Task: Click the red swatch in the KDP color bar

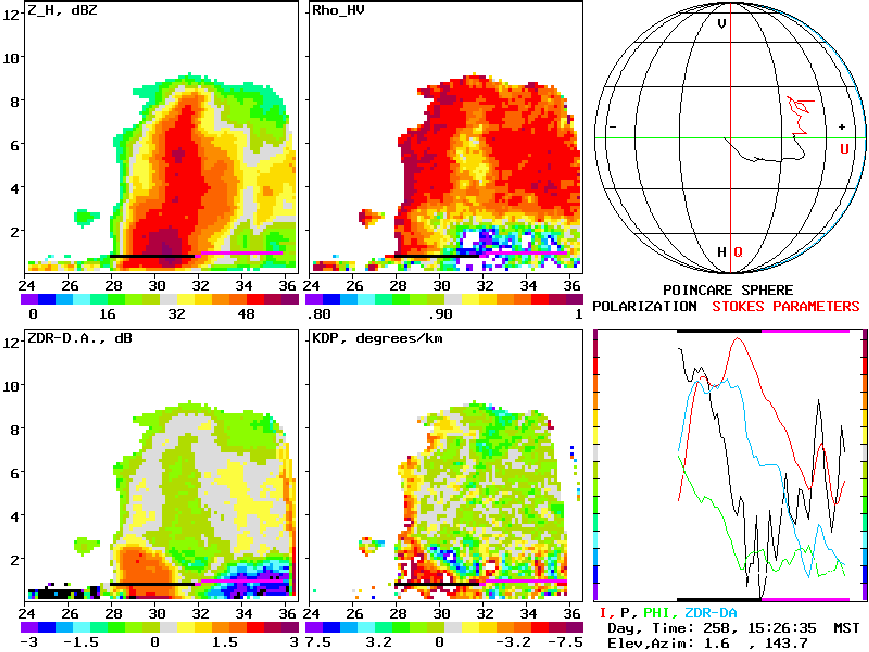Action: pyautogui.click(x=540, y=628)
